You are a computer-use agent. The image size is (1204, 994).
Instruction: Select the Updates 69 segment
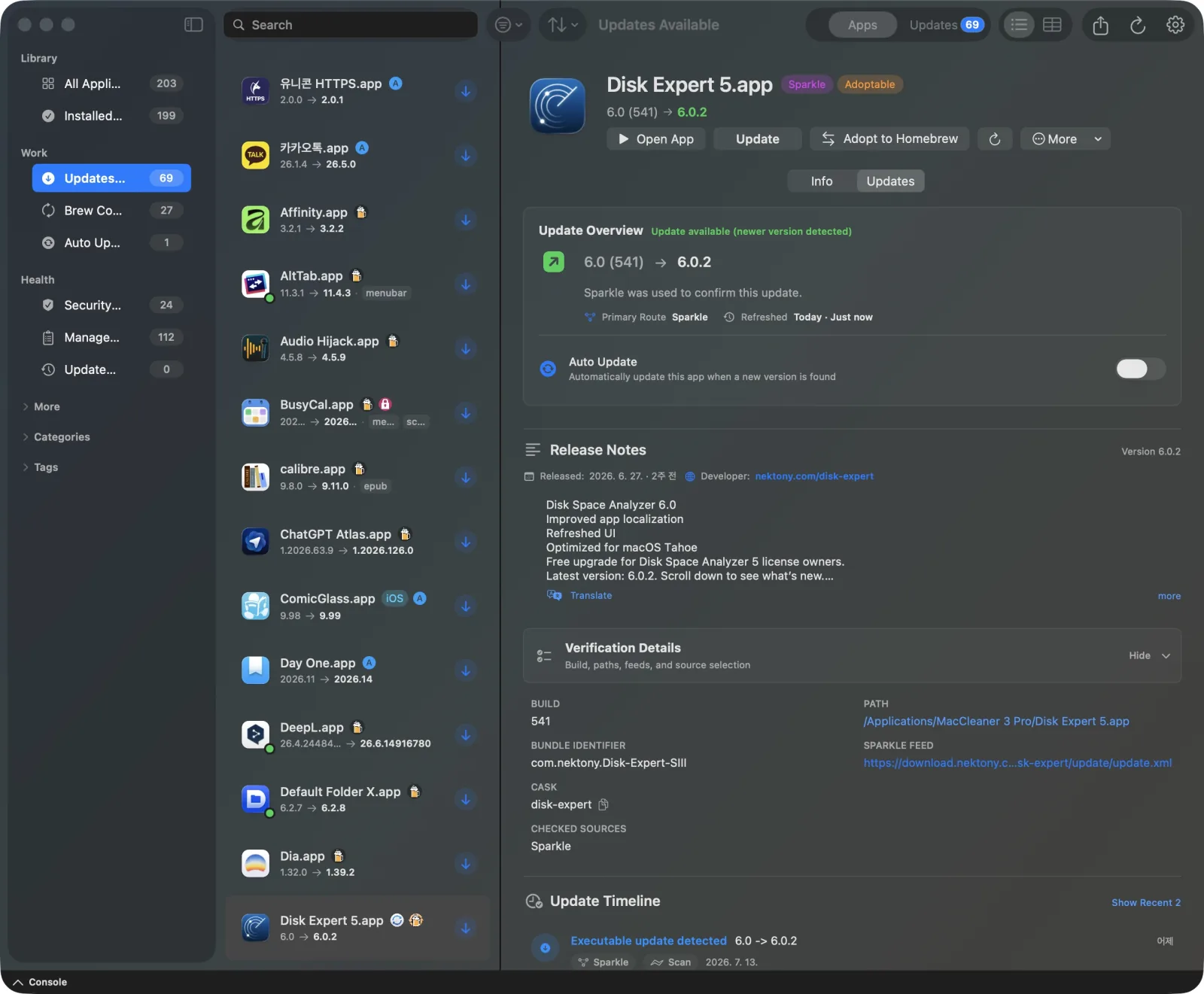point(946,25)
